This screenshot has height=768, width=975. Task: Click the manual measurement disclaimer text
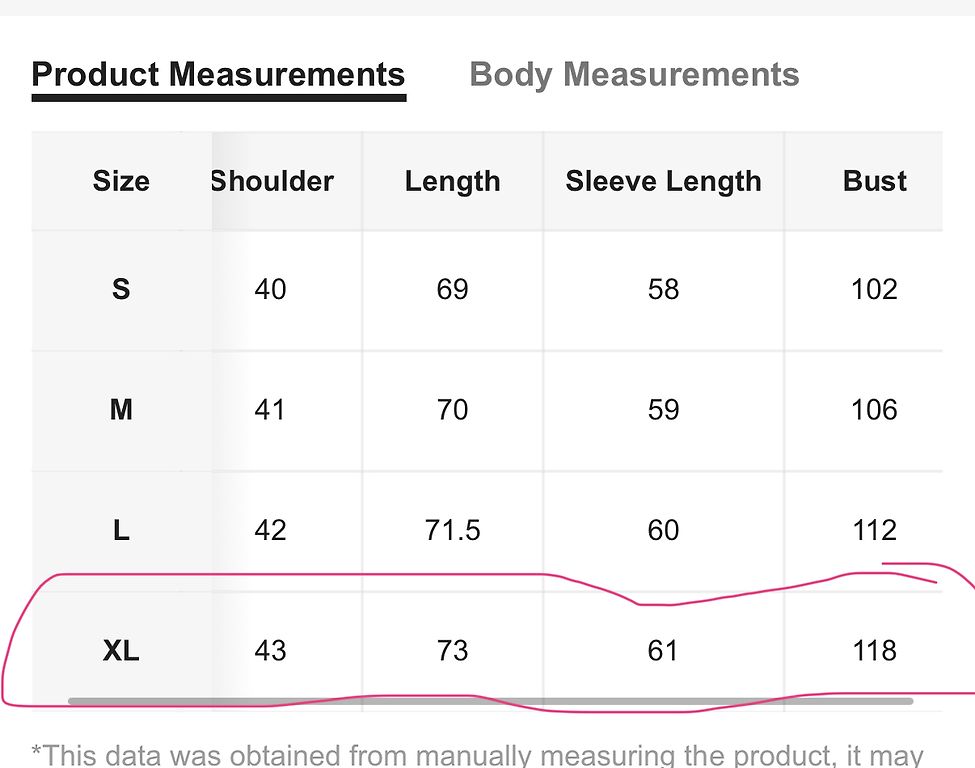[x=478, y=755]
